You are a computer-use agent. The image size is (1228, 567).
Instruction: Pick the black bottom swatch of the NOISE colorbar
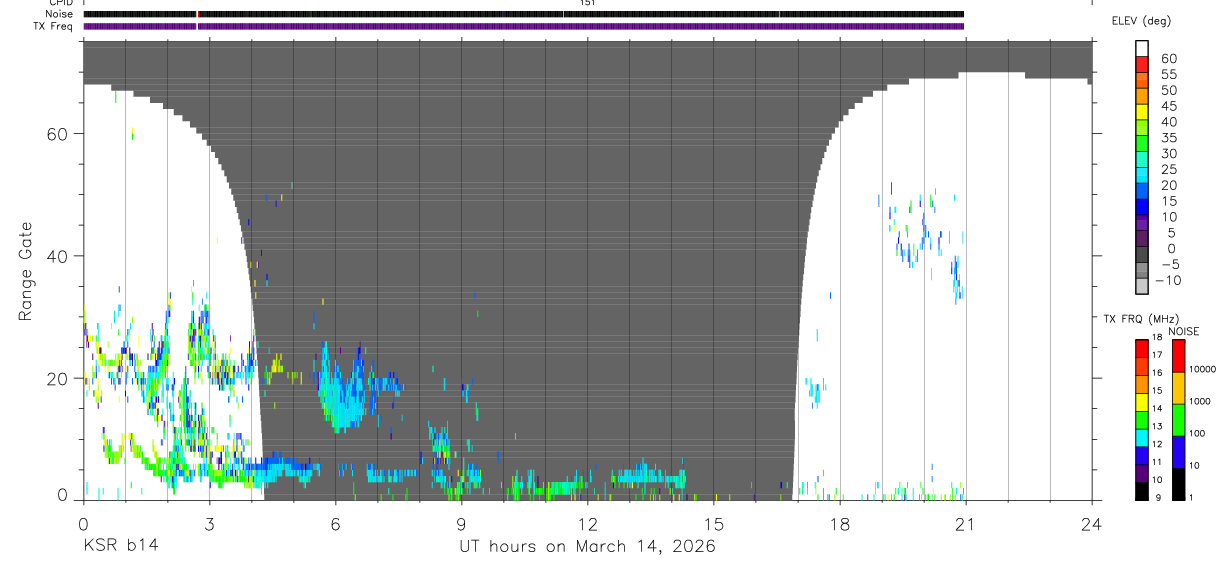[1178, 484]
